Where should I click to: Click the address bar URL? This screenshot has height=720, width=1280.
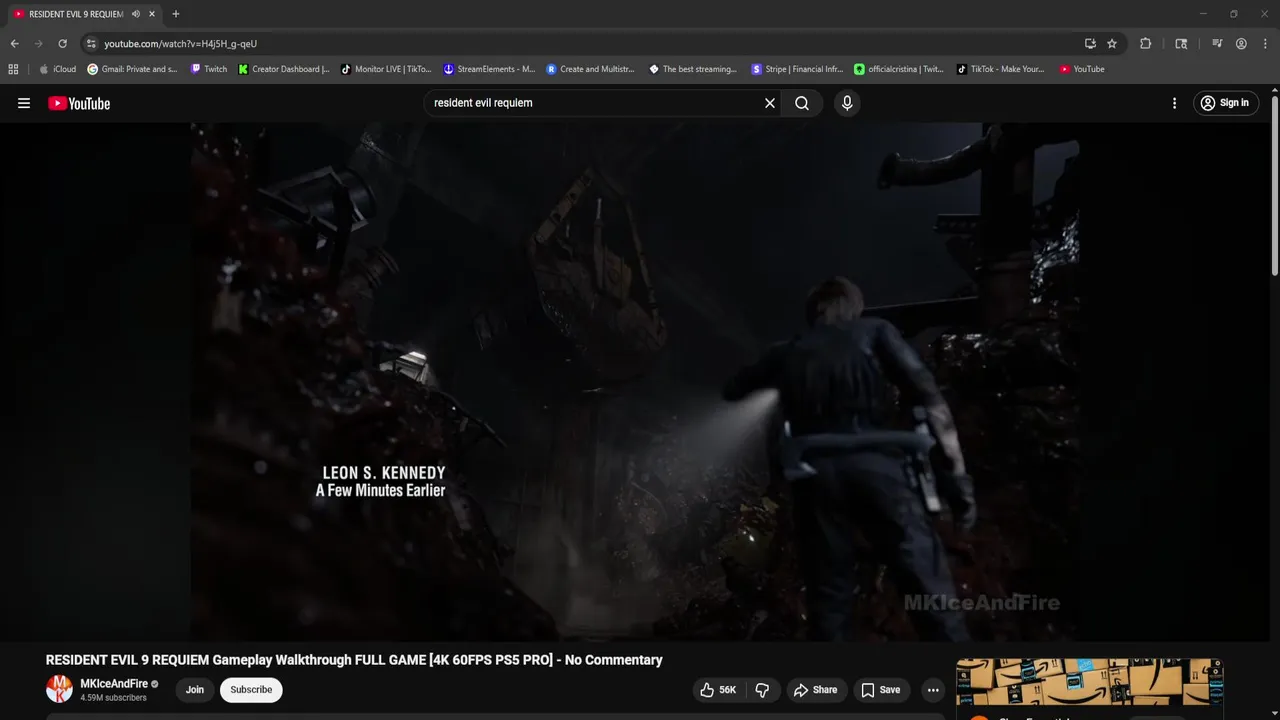pos(181,44)
